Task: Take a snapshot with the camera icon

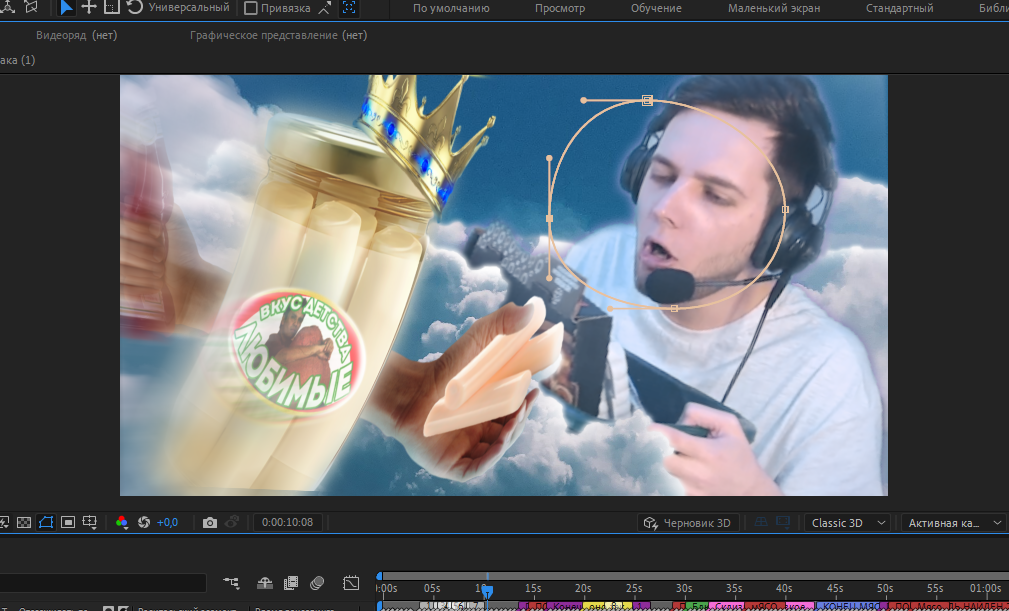Action: click(x=210, y=523)
